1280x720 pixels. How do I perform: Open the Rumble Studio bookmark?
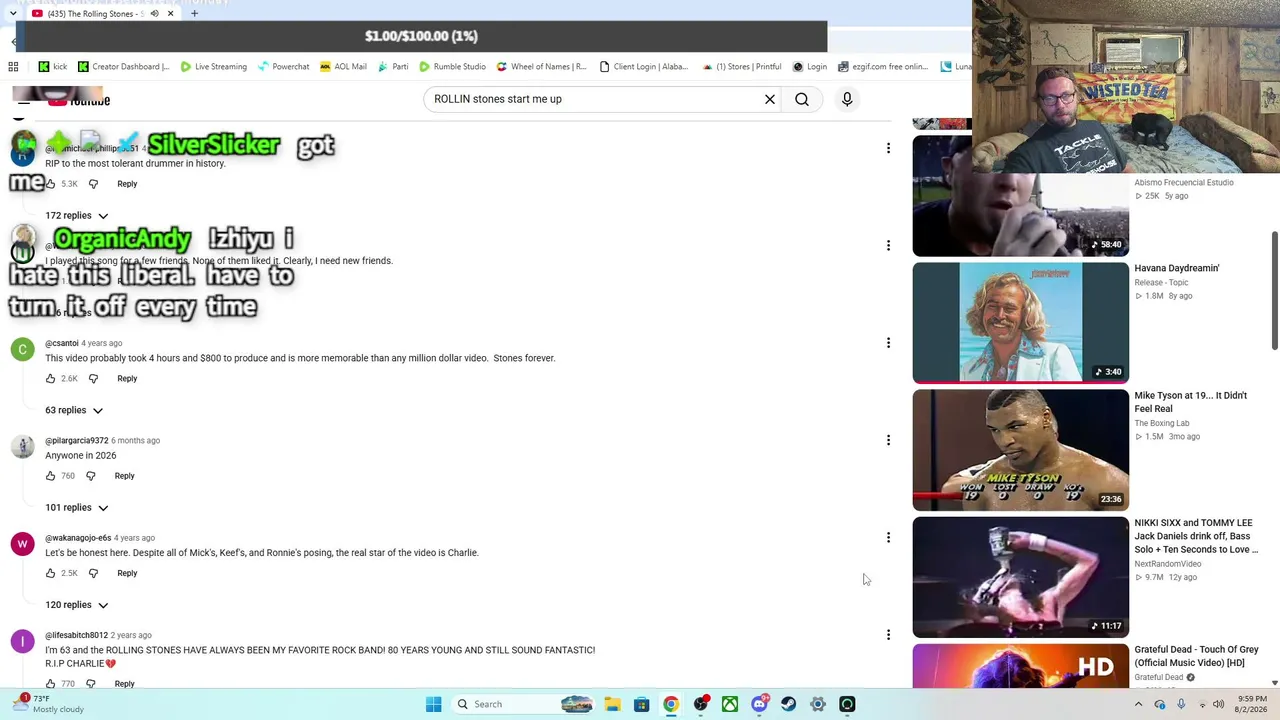pyautogui.click(x=452, y=67)
